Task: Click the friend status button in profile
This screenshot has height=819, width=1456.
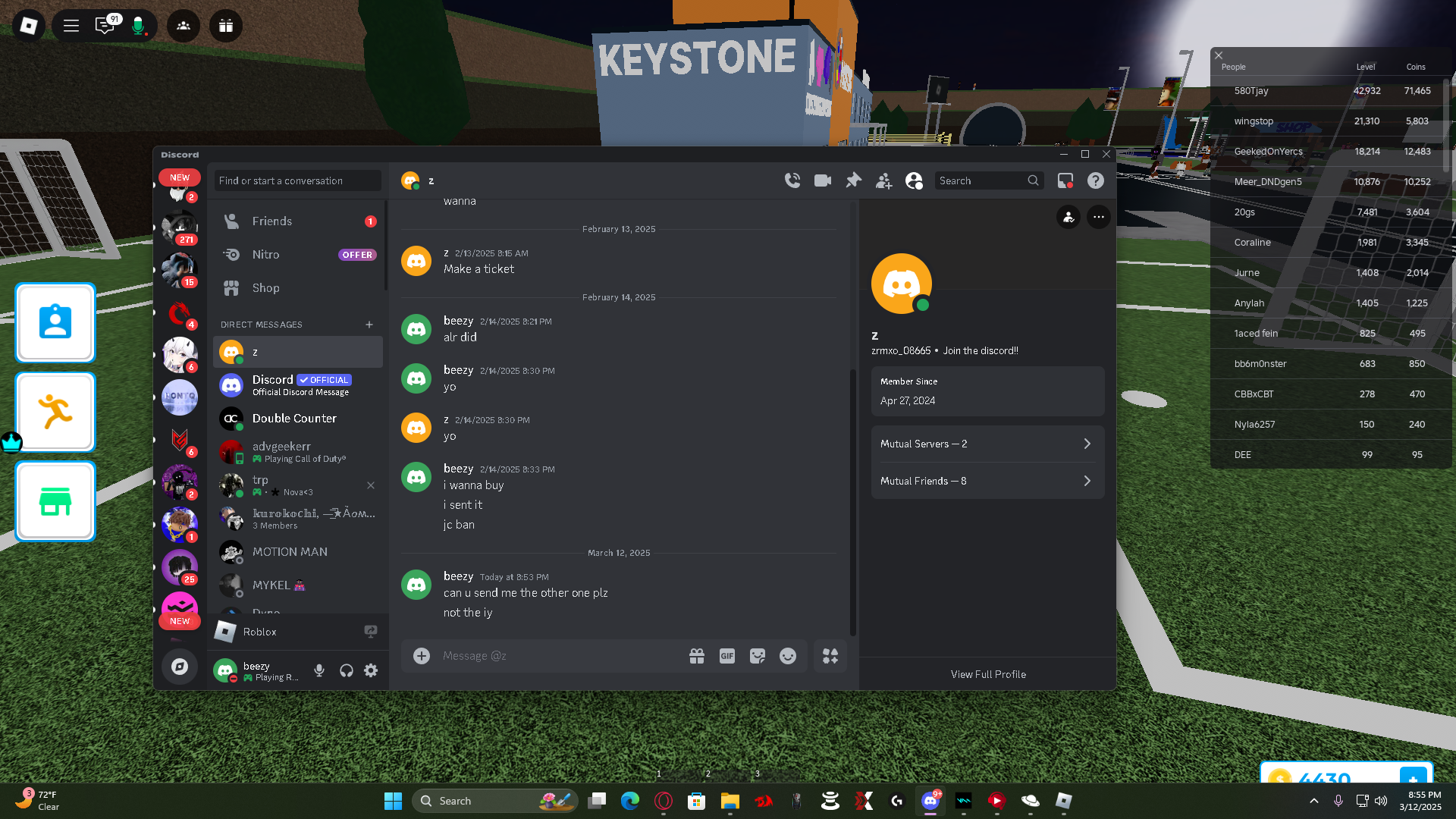Action: (1068, 217)
